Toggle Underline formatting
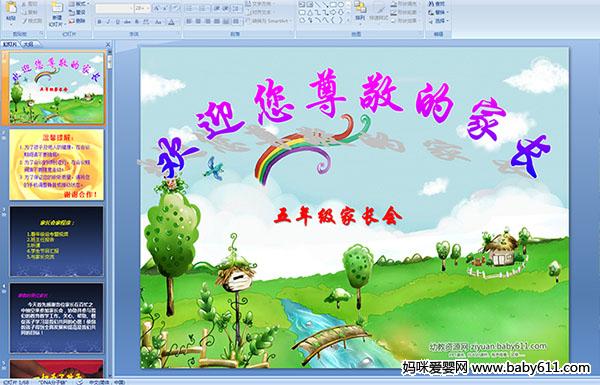This screenshot has height=385, width=600. click(117, 22)
